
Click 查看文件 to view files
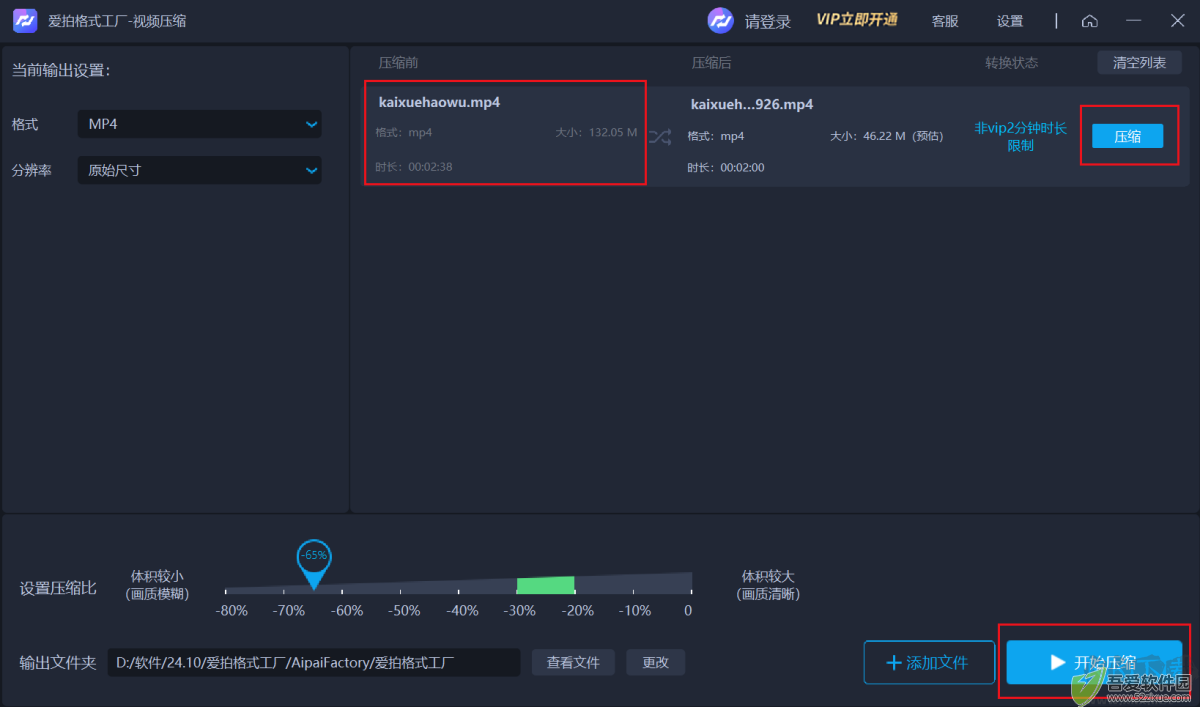(x=573, y=662)
